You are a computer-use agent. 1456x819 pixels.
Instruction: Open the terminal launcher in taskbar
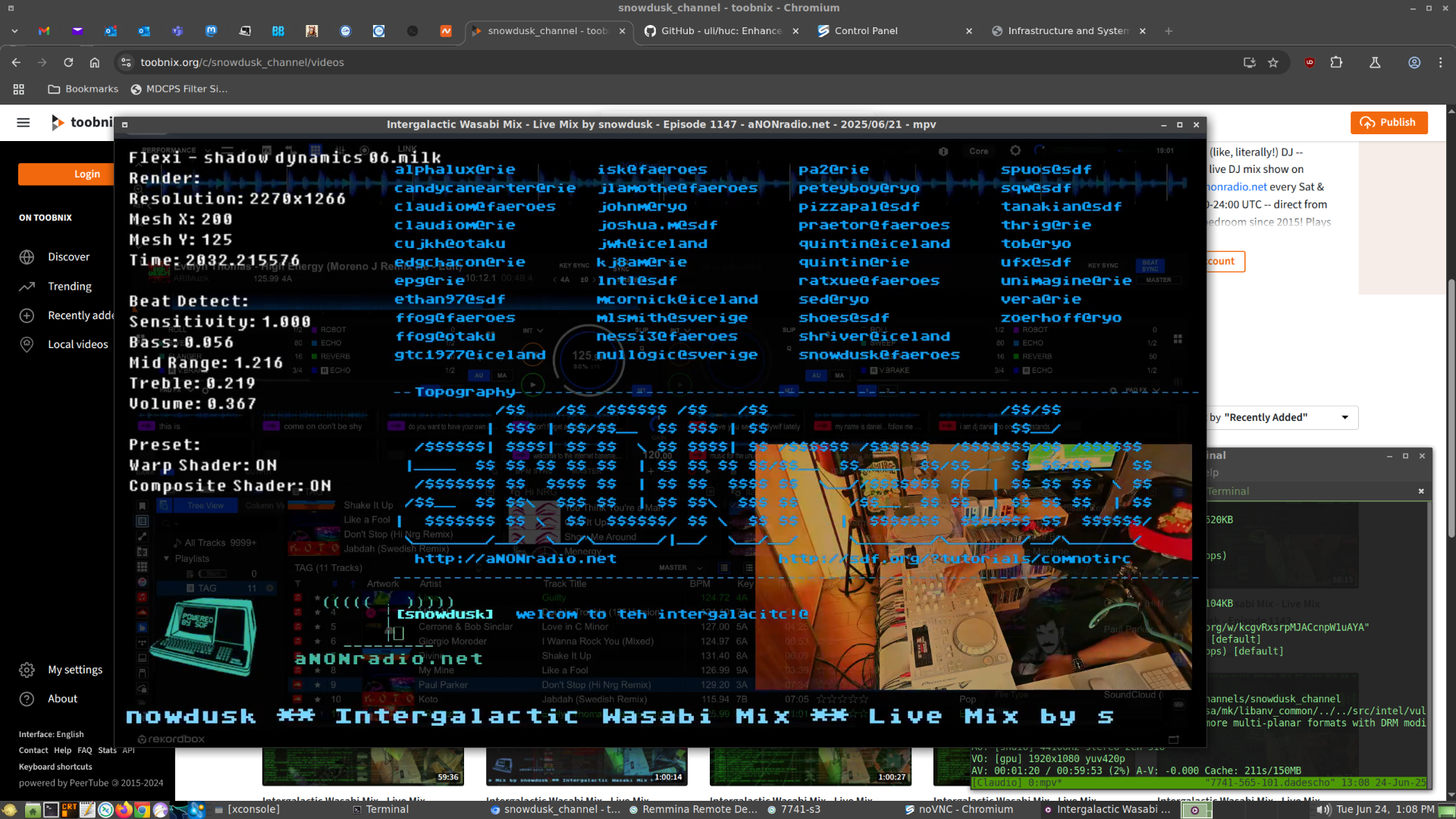pyautogui.click(x=51, y=809)
